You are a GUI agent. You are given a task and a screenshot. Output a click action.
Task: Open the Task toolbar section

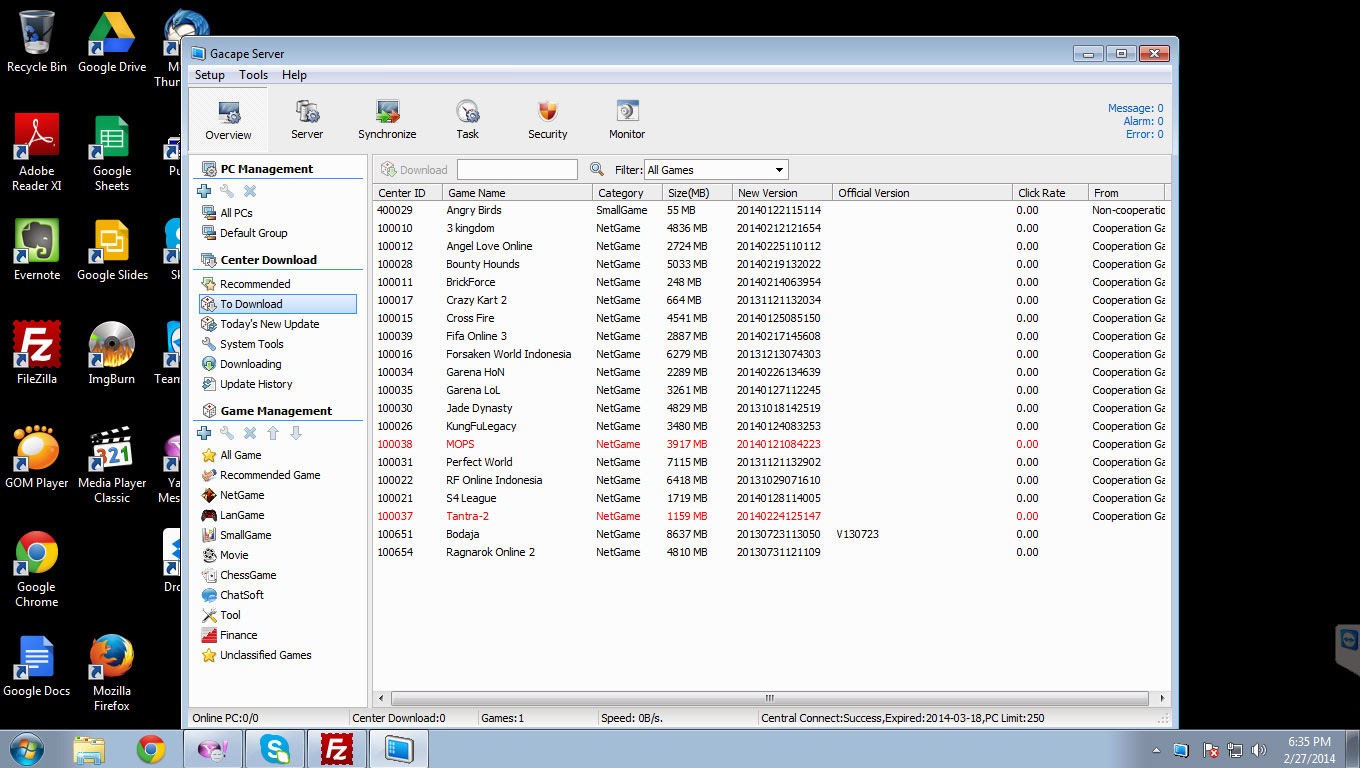467,120
